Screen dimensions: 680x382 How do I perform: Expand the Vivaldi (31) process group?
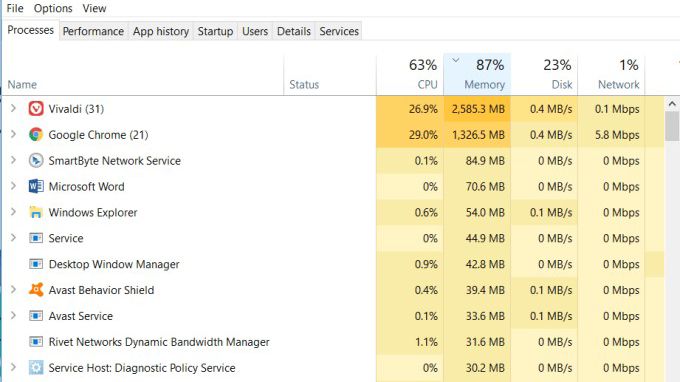(13, 108)
